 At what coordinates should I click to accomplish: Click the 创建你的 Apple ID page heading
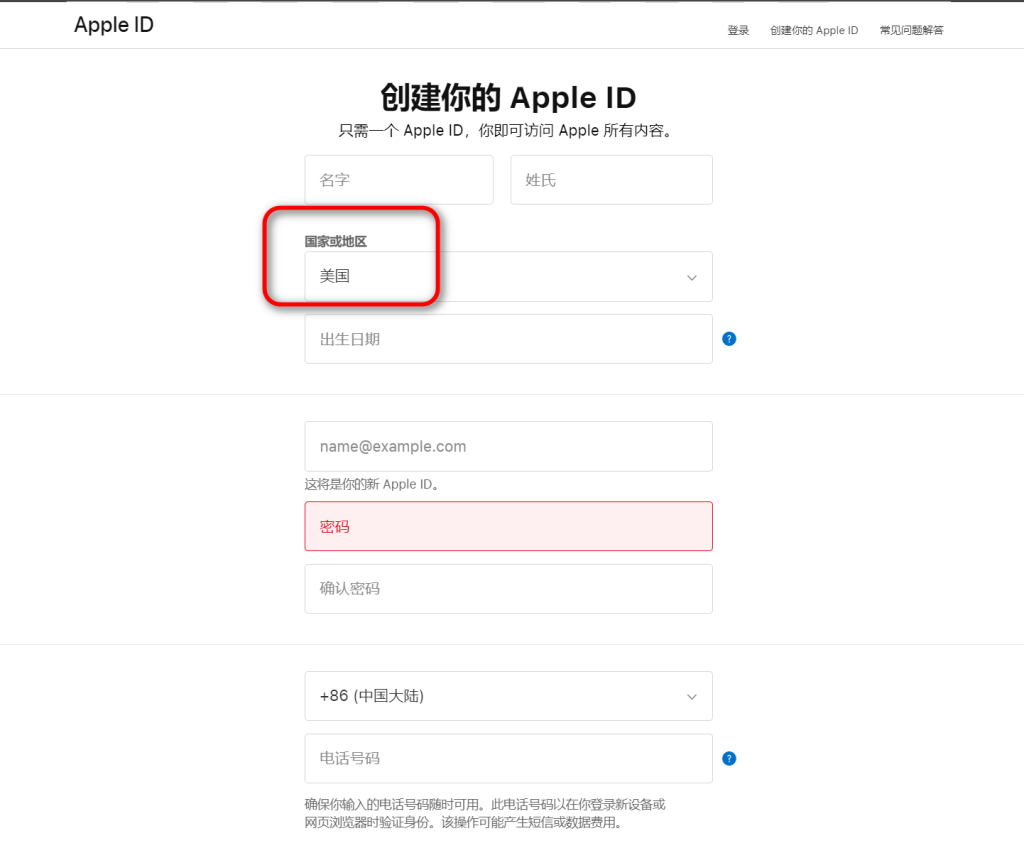point(508,98)
